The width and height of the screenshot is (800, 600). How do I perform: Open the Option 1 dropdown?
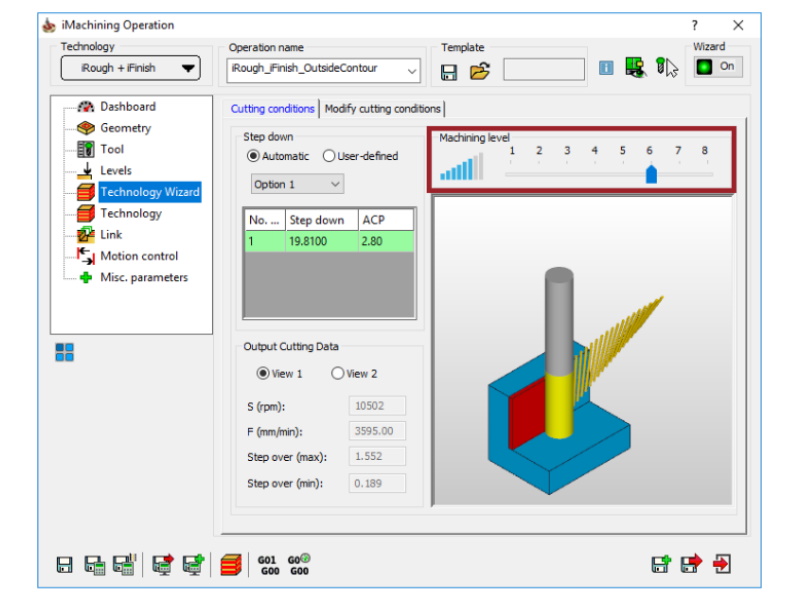click(x=297, y=185)
